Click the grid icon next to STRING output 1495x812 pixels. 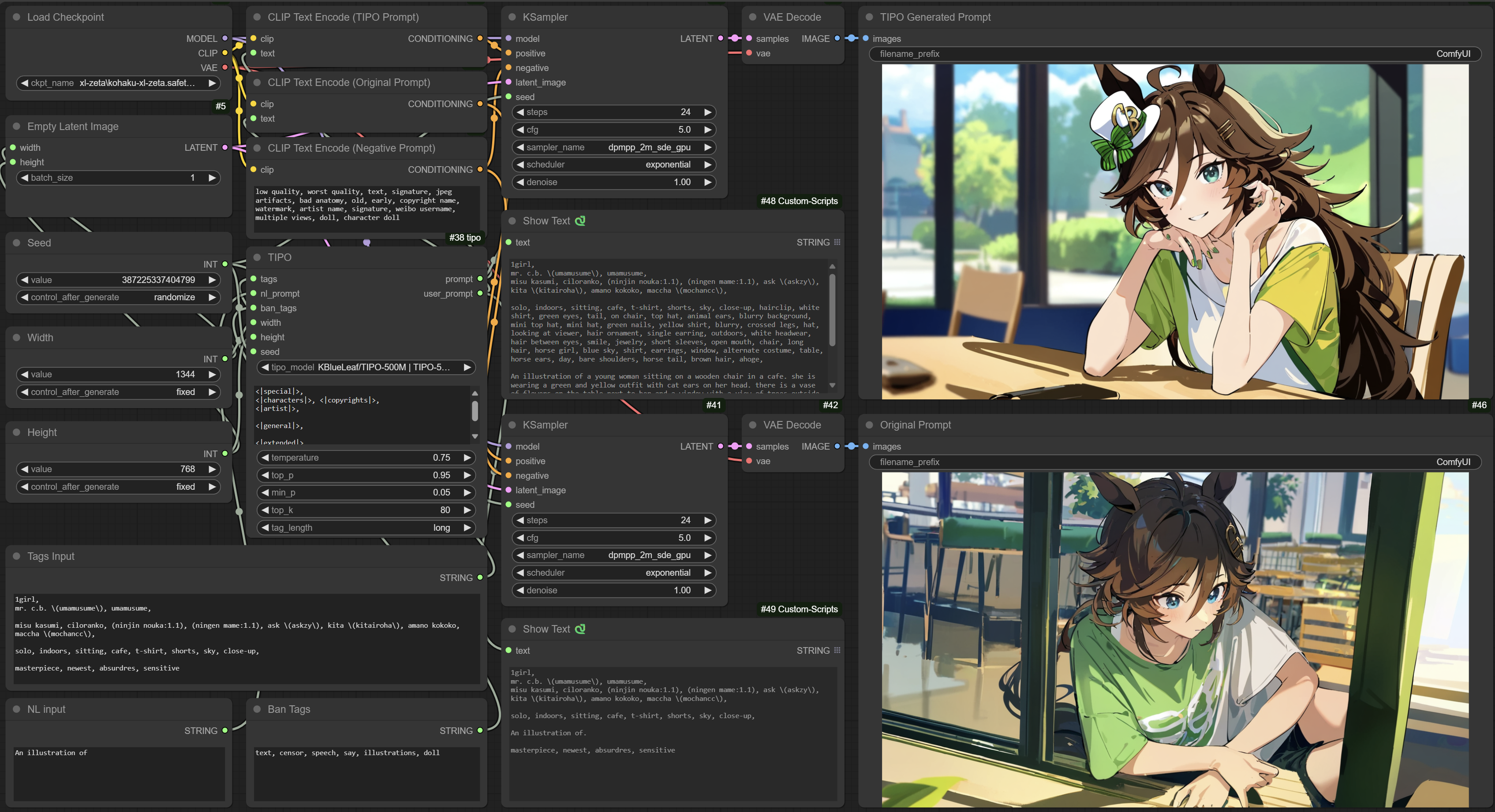click(x=837, y=242)
